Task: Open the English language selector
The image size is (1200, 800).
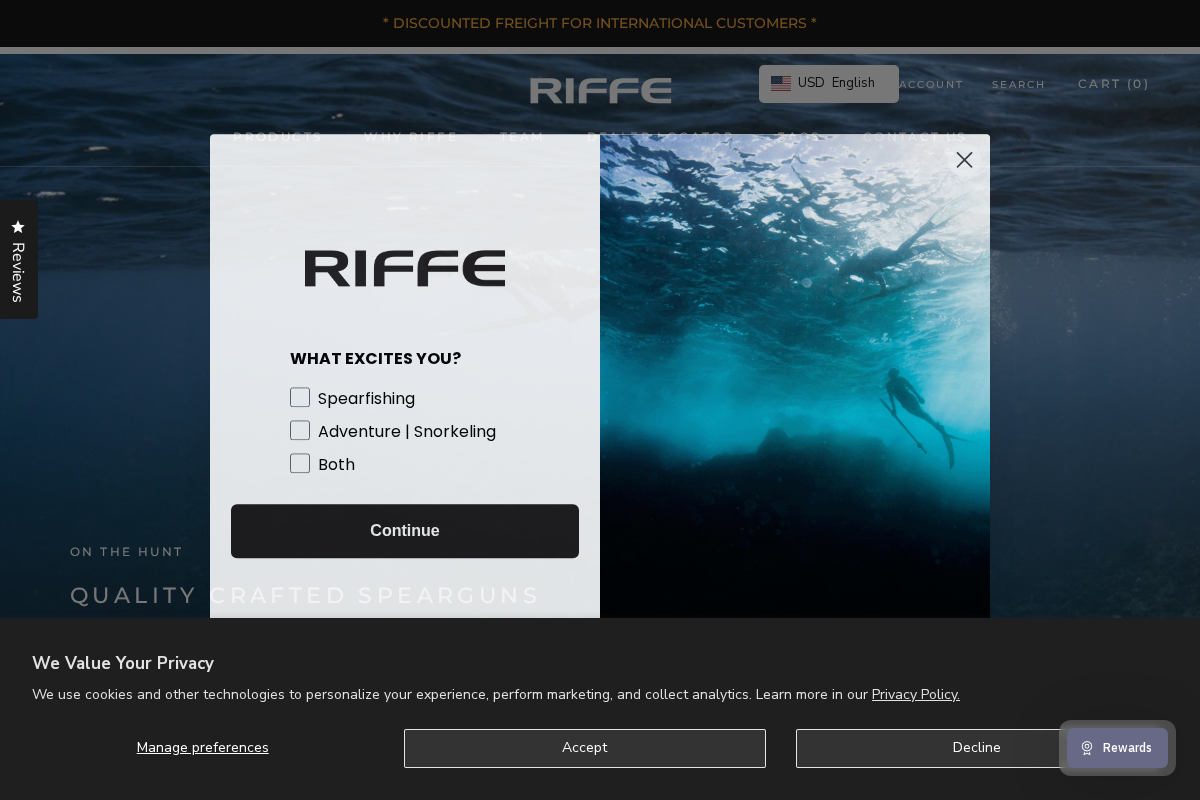Action: tap(853, 83)
